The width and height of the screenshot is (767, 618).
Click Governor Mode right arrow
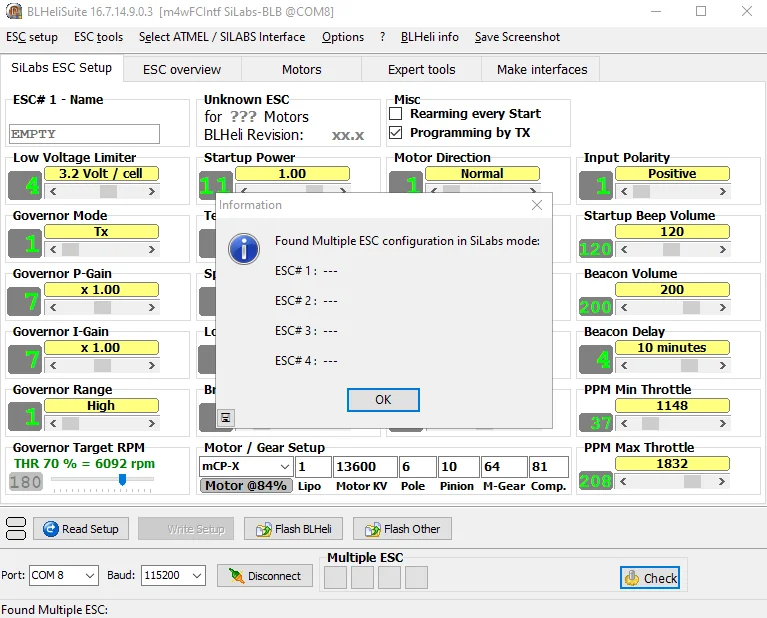coord(152,250)
